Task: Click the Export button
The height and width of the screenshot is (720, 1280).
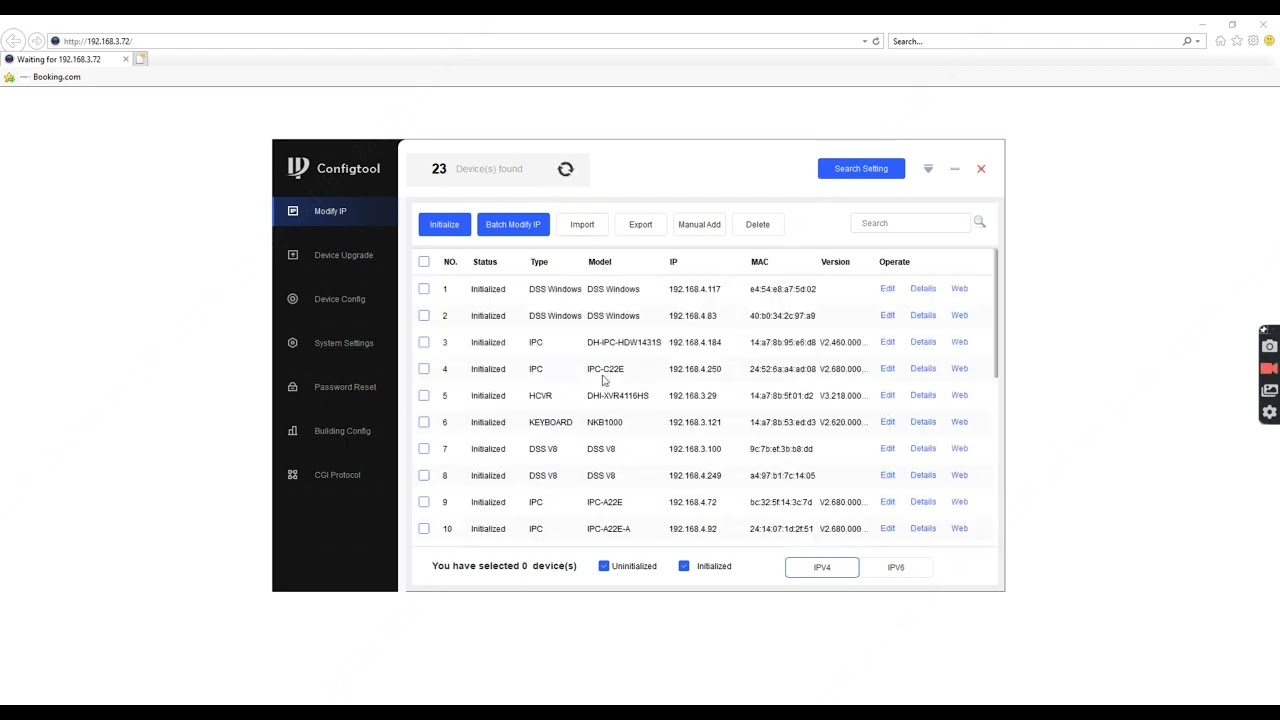Action: coord(640,224)
